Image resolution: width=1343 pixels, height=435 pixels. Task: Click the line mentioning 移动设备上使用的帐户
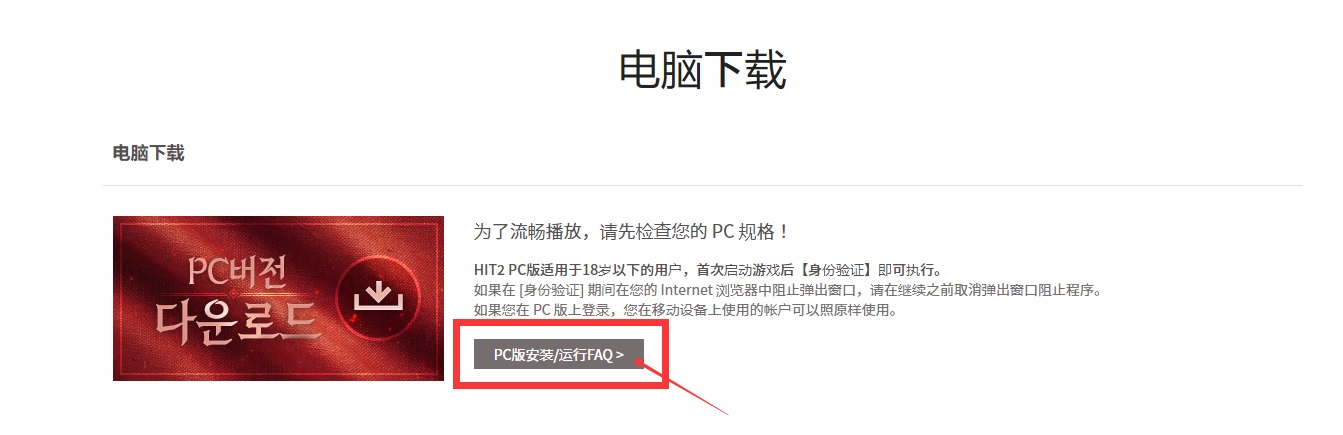[685, 311]
